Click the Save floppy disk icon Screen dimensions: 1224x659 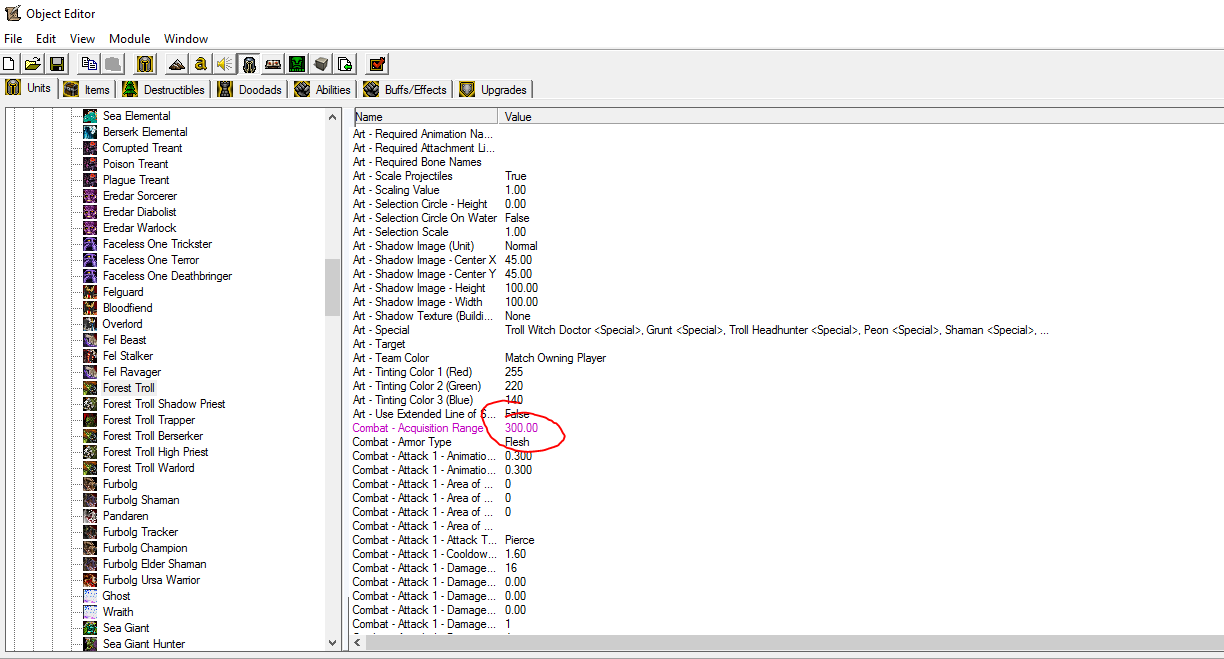(57, 64)
